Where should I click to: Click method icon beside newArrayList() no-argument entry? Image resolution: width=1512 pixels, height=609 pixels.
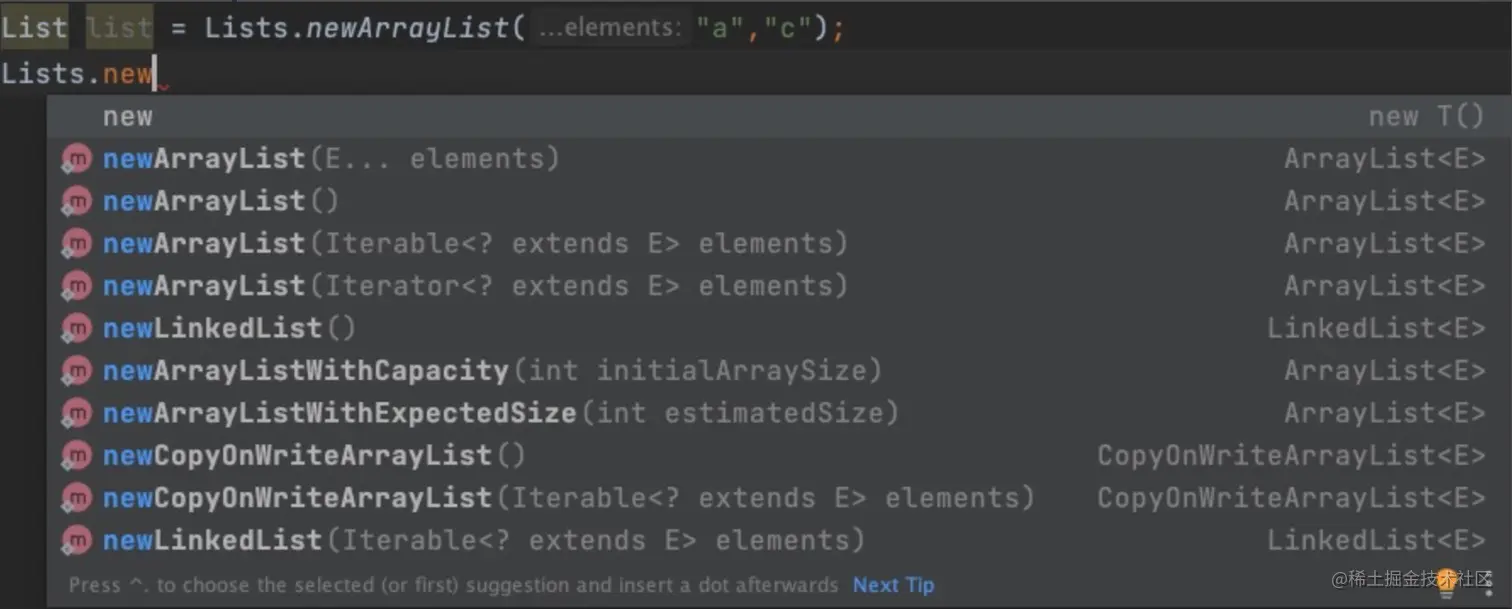[76, 201]
